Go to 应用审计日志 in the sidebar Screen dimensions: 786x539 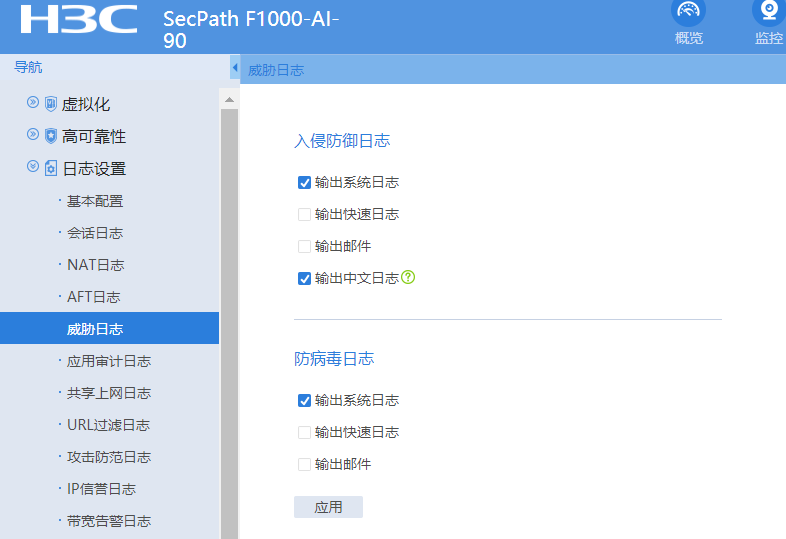click(108, 361)
